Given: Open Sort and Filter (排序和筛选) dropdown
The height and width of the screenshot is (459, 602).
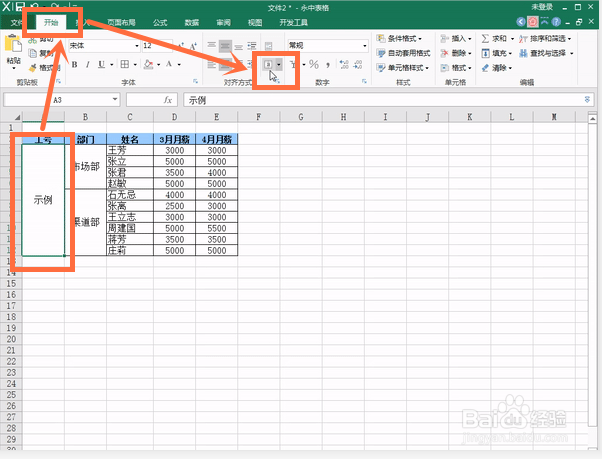Looking at the screenshot, I should point(545,38).
